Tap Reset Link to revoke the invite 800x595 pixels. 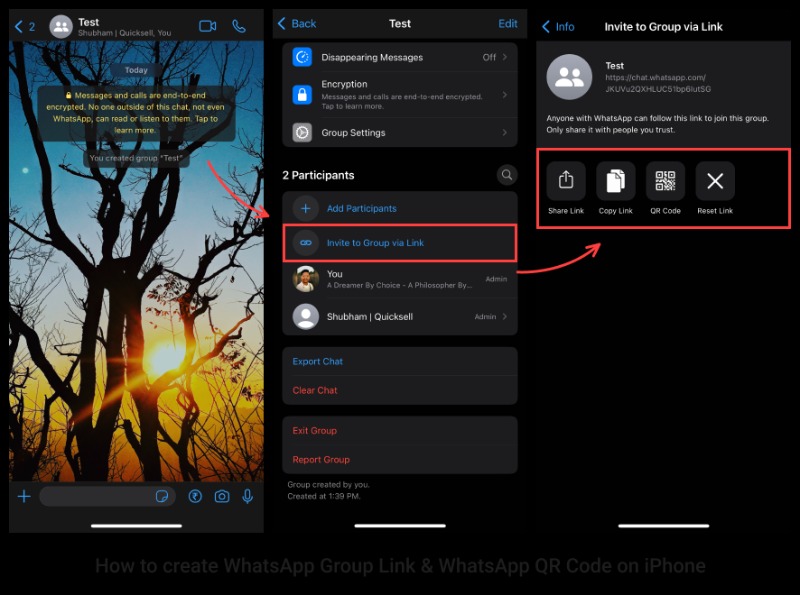point(714,183)
